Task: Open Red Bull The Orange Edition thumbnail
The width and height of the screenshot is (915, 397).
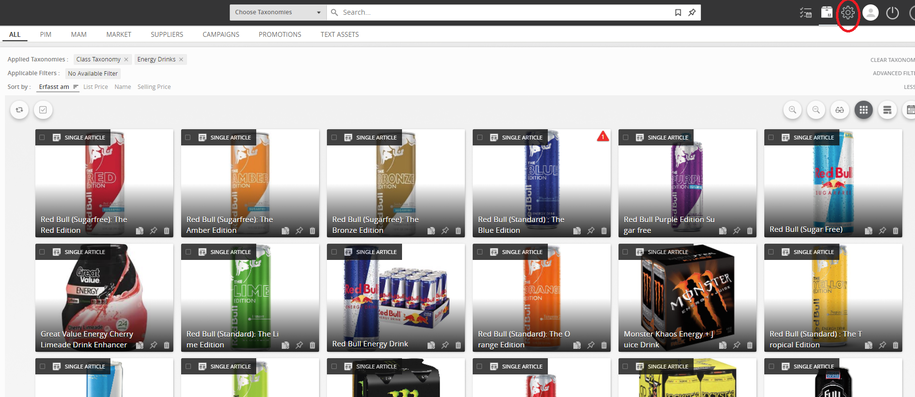Action: coord(542,297)
